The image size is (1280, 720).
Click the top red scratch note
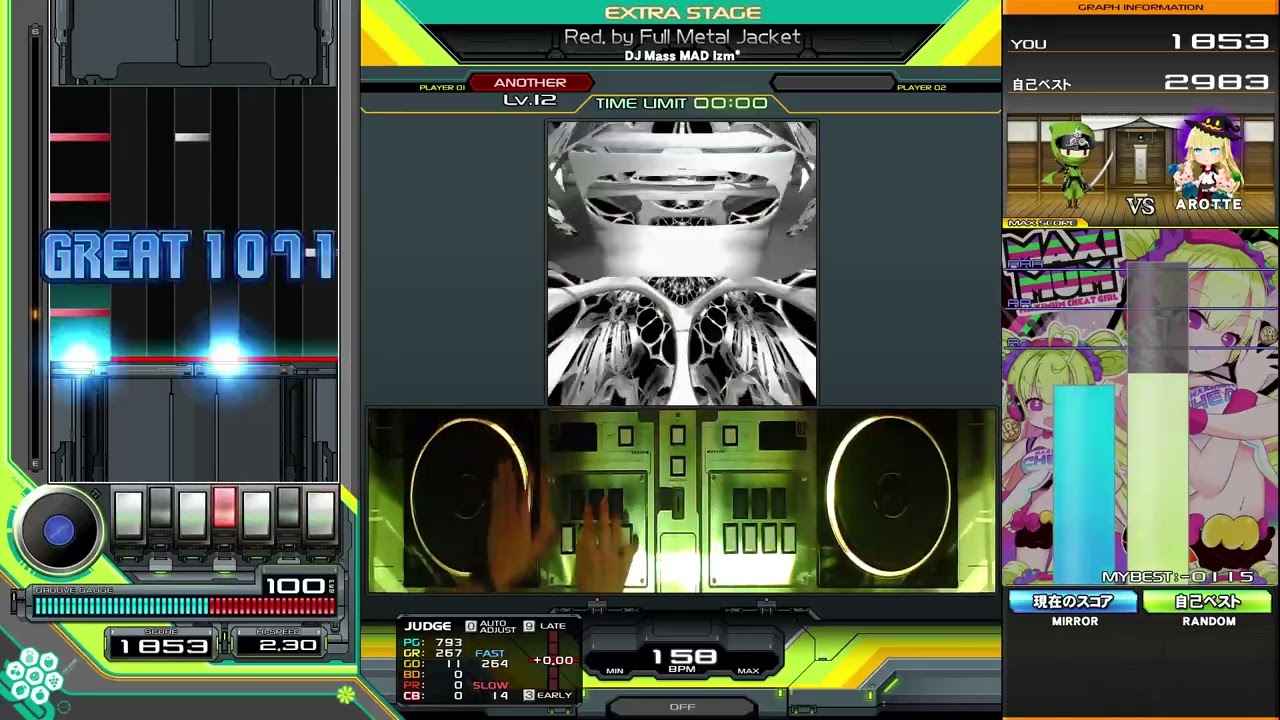point(80,137)
